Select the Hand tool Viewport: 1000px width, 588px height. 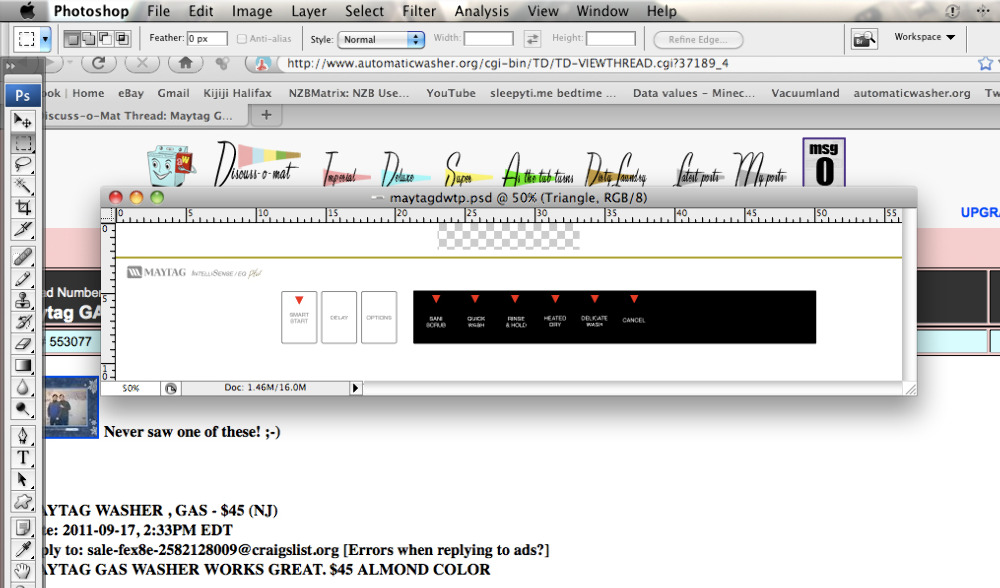(22, 570)
